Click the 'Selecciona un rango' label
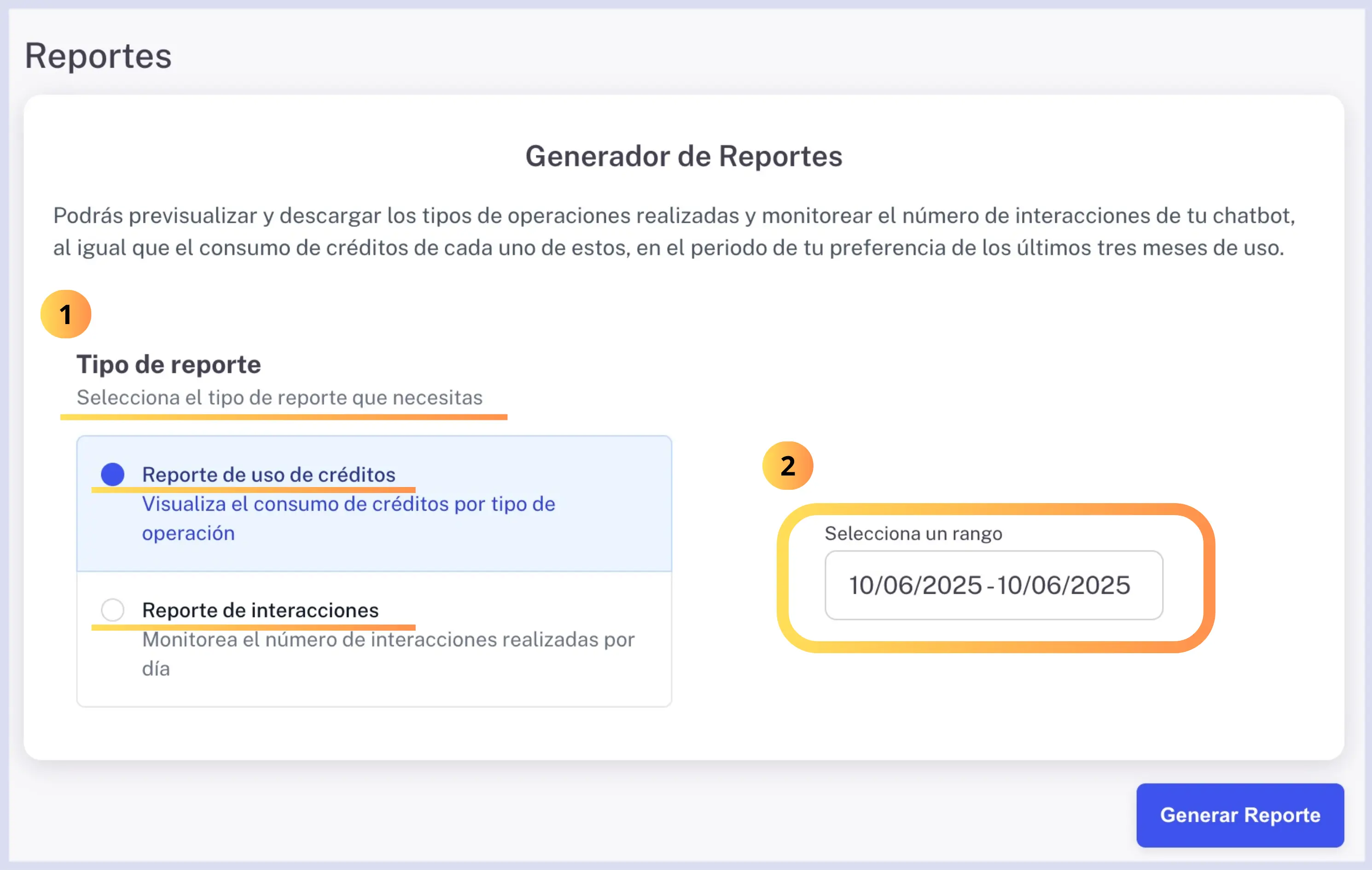 point(913,534)
